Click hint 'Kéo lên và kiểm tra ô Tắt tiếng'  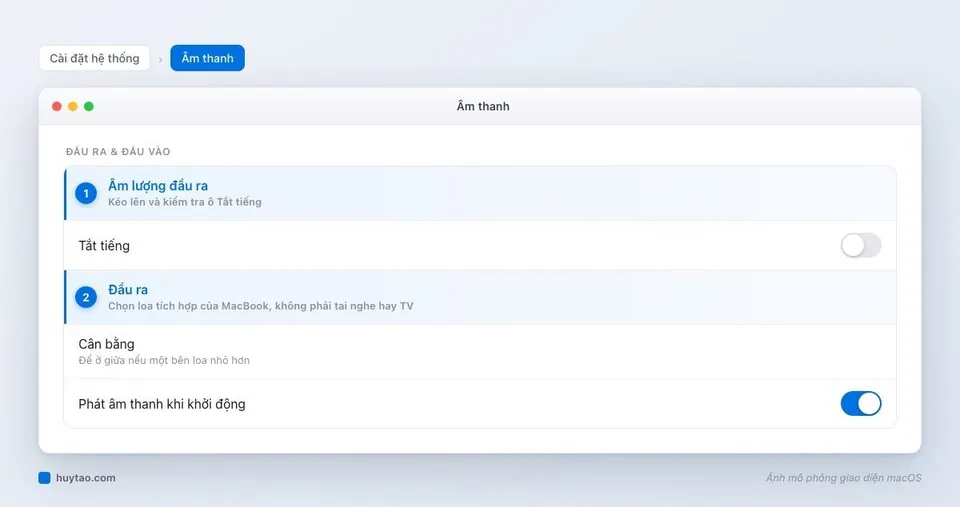tap(185, 202)
